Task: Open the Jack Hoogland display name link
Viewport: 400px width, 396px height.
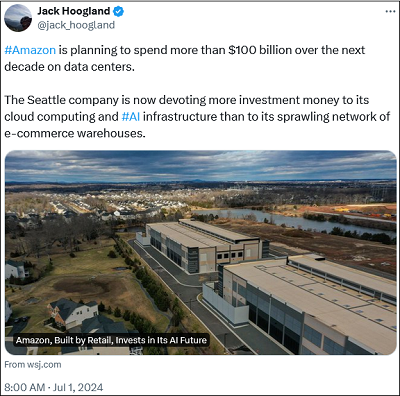Action: 73,11
